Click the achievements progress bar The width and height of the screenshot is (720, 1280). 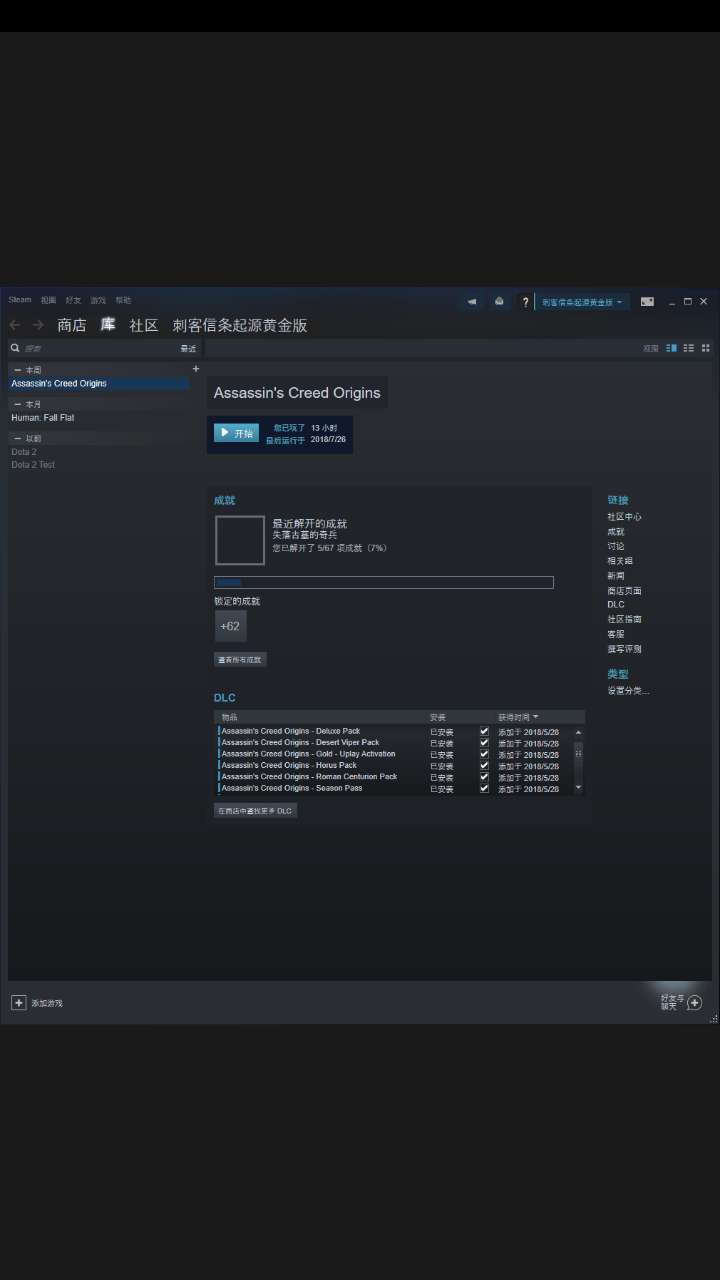coord(384,583)
